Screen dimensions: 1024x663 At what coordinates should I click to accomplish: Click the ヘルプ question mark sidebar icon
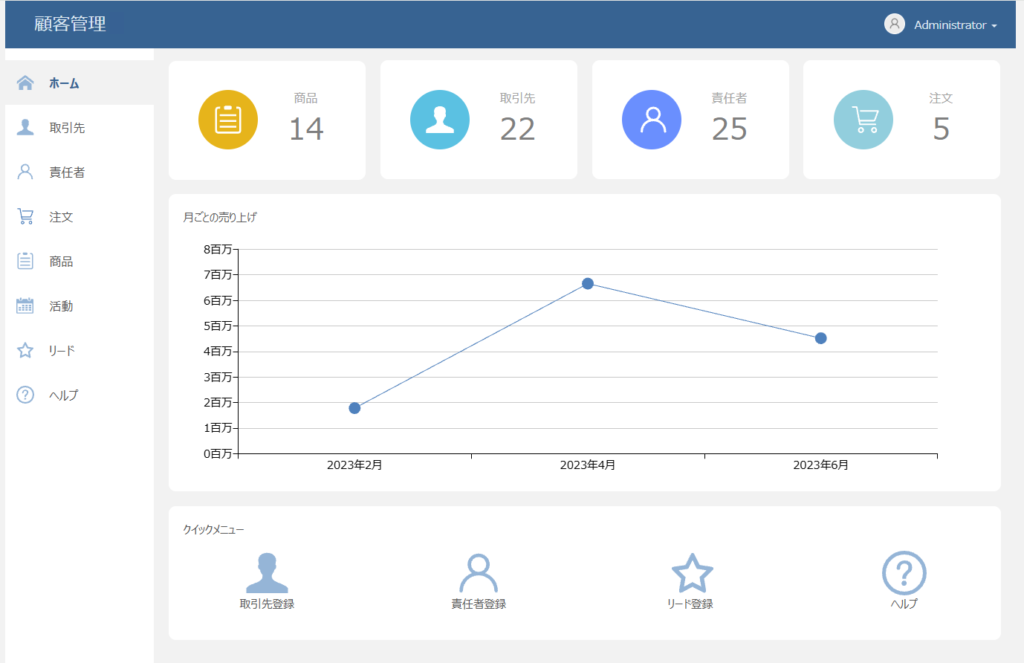coord(25,395)
